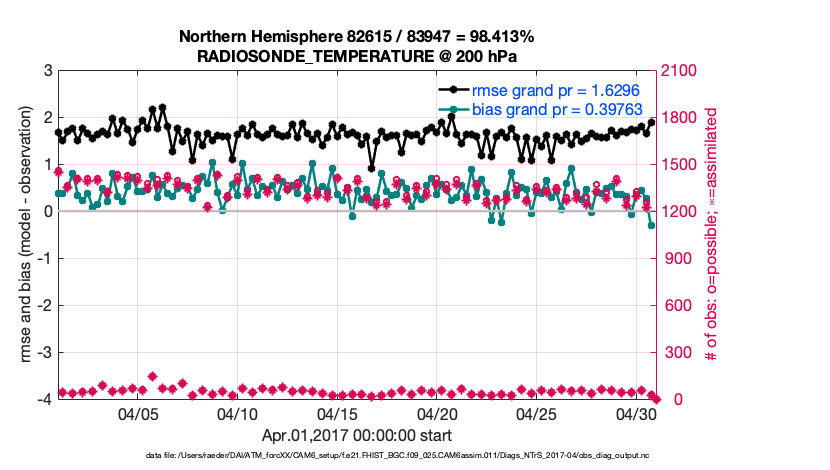This screenshot has height=470, width=830.
Task: Click the highest black rmse data point
Action: [x=162, y=106]
